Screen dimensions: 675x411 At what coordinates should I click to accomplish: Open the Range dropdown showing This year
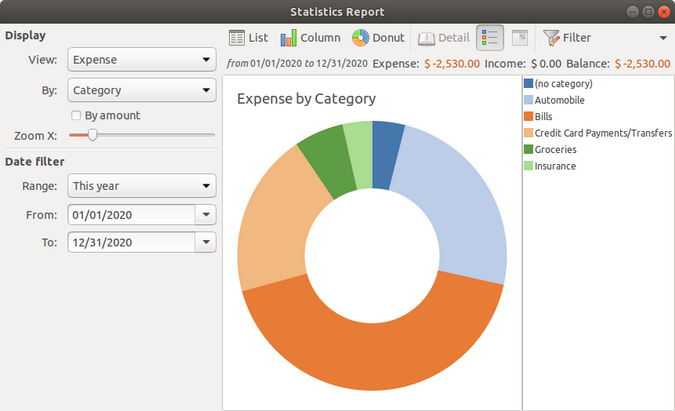tap(141, 186)
